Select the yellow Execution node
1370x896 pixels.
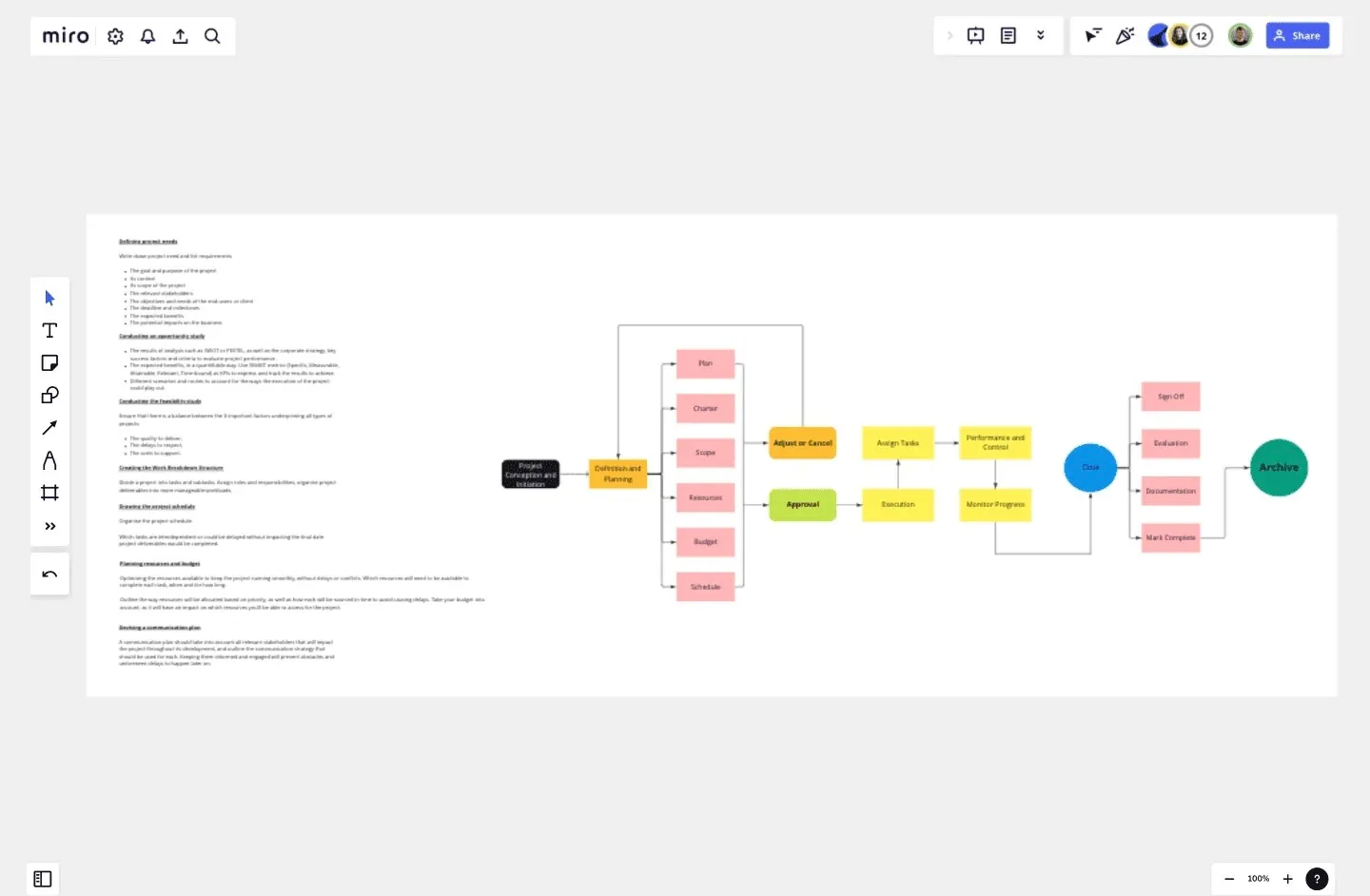tap(898, 504)
